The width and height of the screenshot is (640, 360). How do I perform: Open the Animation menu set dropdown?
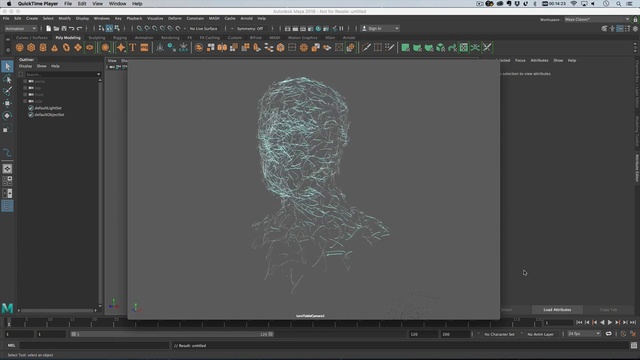[x=20, y=29]
